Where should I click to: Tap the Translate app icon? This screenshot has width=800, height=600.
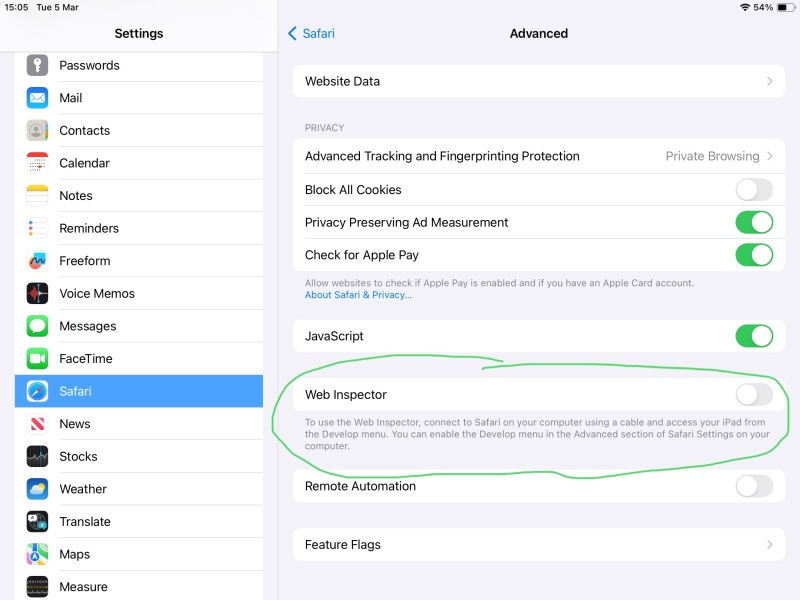pos(37,522)
